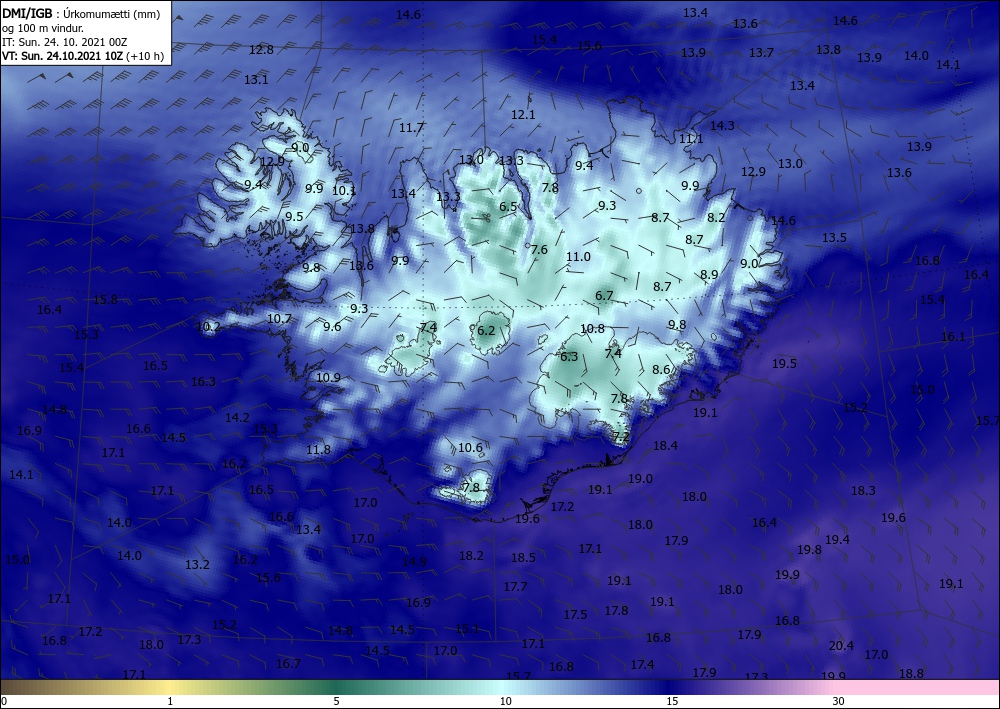
Task: Click the '(+10 h)' forecast offset text
Action: click(x=145, y=56)
